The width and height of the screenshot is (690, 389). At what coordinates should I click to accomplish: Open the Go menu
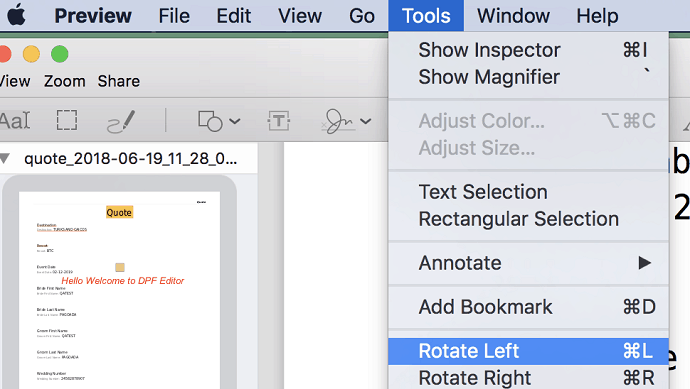362,16
